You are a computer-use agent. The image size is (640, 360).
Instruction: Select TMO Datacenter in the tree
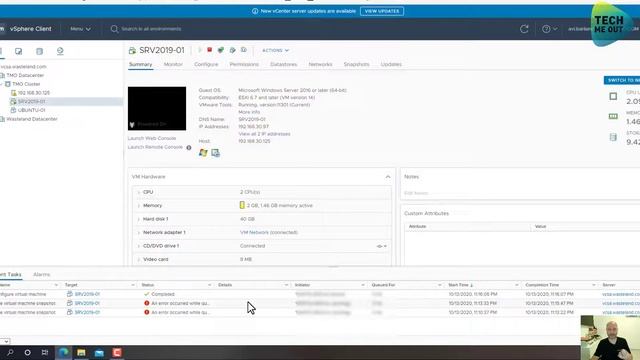(25, 76)
